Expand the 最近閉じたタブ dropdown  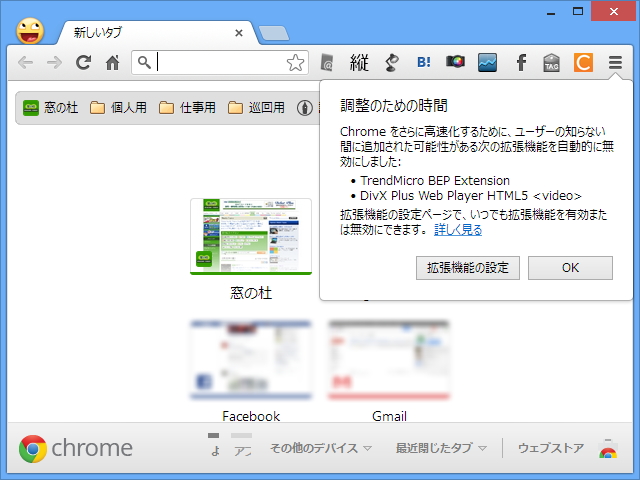pos(441,448)
